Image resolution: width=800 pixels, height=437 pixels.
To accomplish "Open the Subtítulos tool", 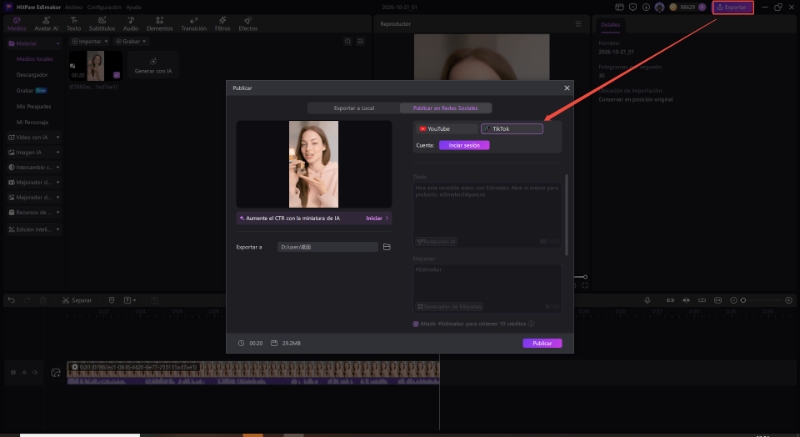I will coord(102,24).
